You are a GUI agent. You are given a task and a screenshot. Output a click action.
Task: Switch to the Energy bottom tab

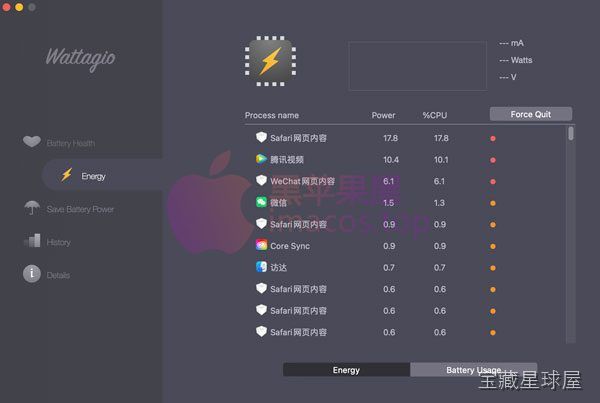pos(346,370)
